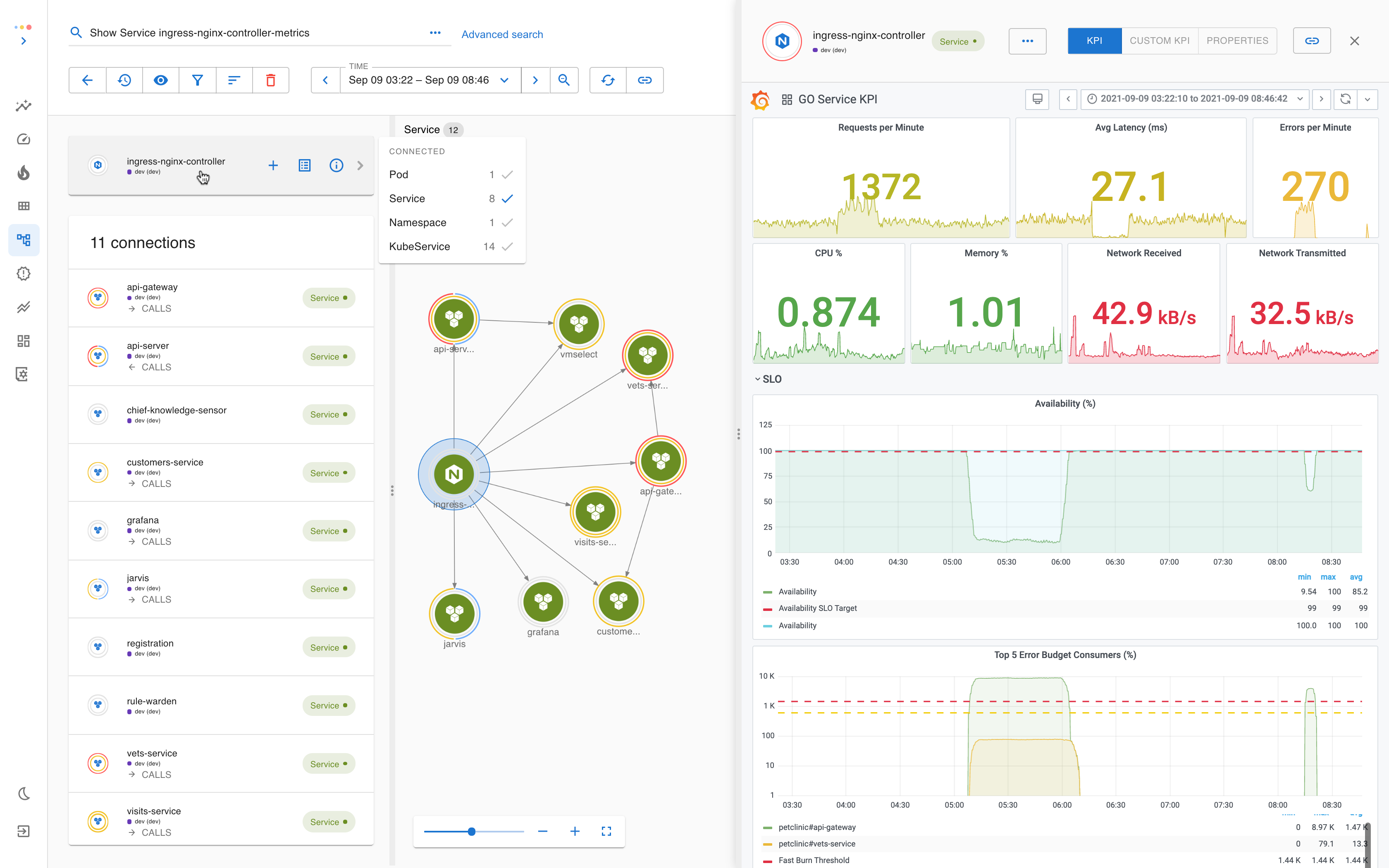
Task: Click the filter funnel icon
Action: [x=197, y=80]
